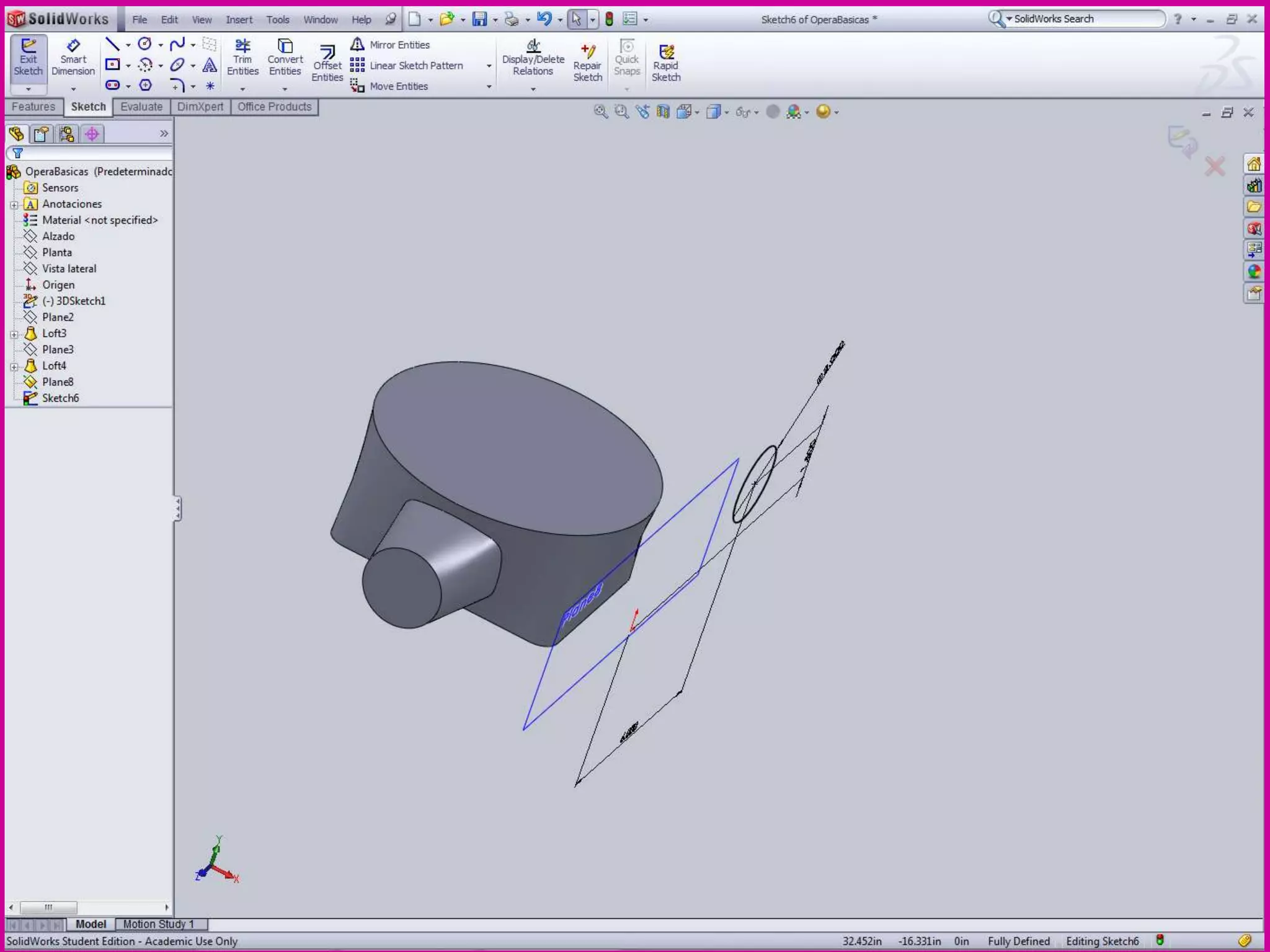Select Sketch6 in the feature tree
Image resolution: width=1270 pixels, height=952 pixels.
(60, 398)
